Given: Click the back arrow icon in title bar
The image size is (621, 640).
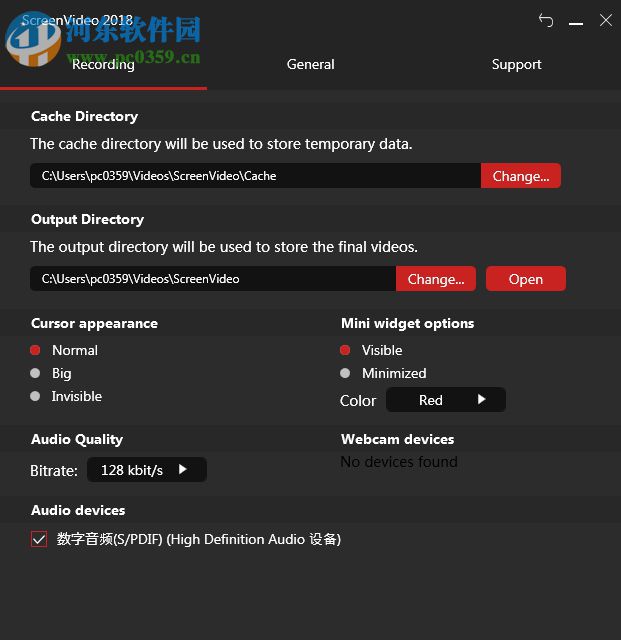Looking at the screenshot, I should 546,20.
